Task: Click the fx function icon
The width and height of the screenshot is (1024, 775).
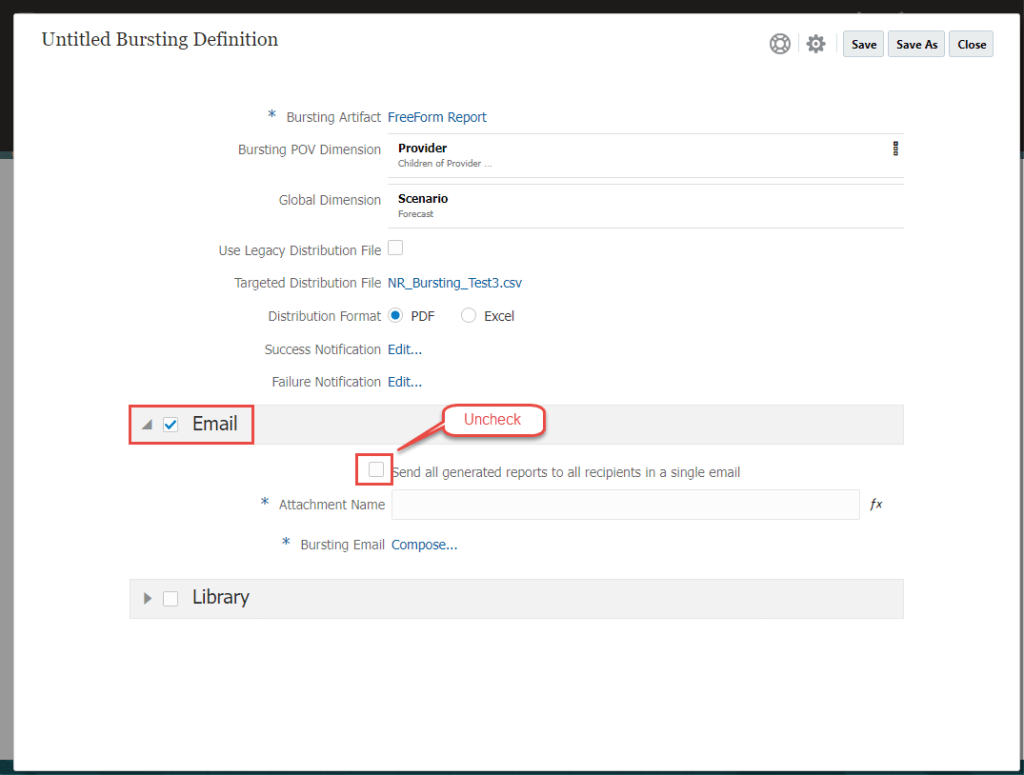Action: (876, 505)
